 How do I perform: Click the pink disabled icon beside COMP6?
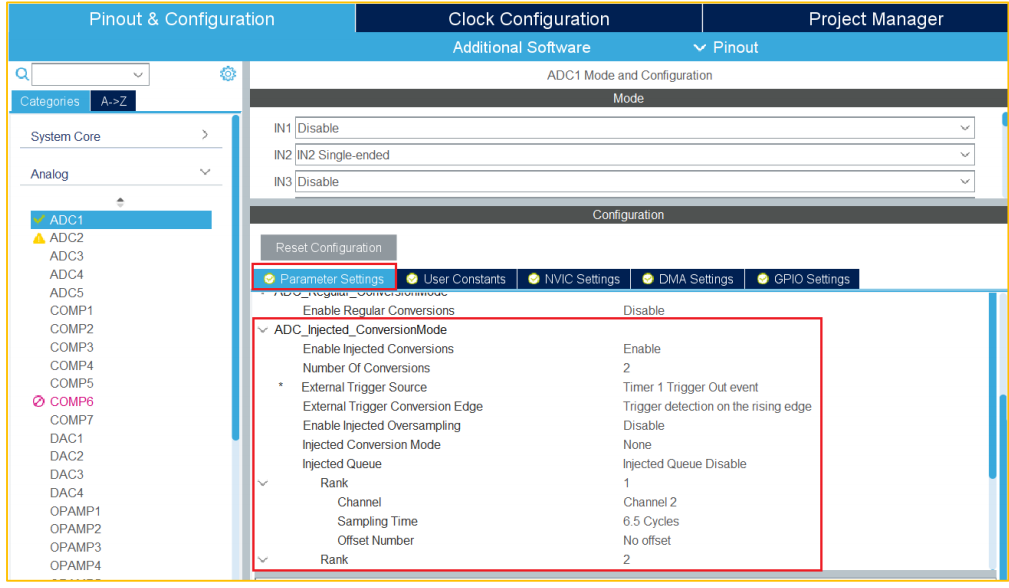tap(39, 401)
